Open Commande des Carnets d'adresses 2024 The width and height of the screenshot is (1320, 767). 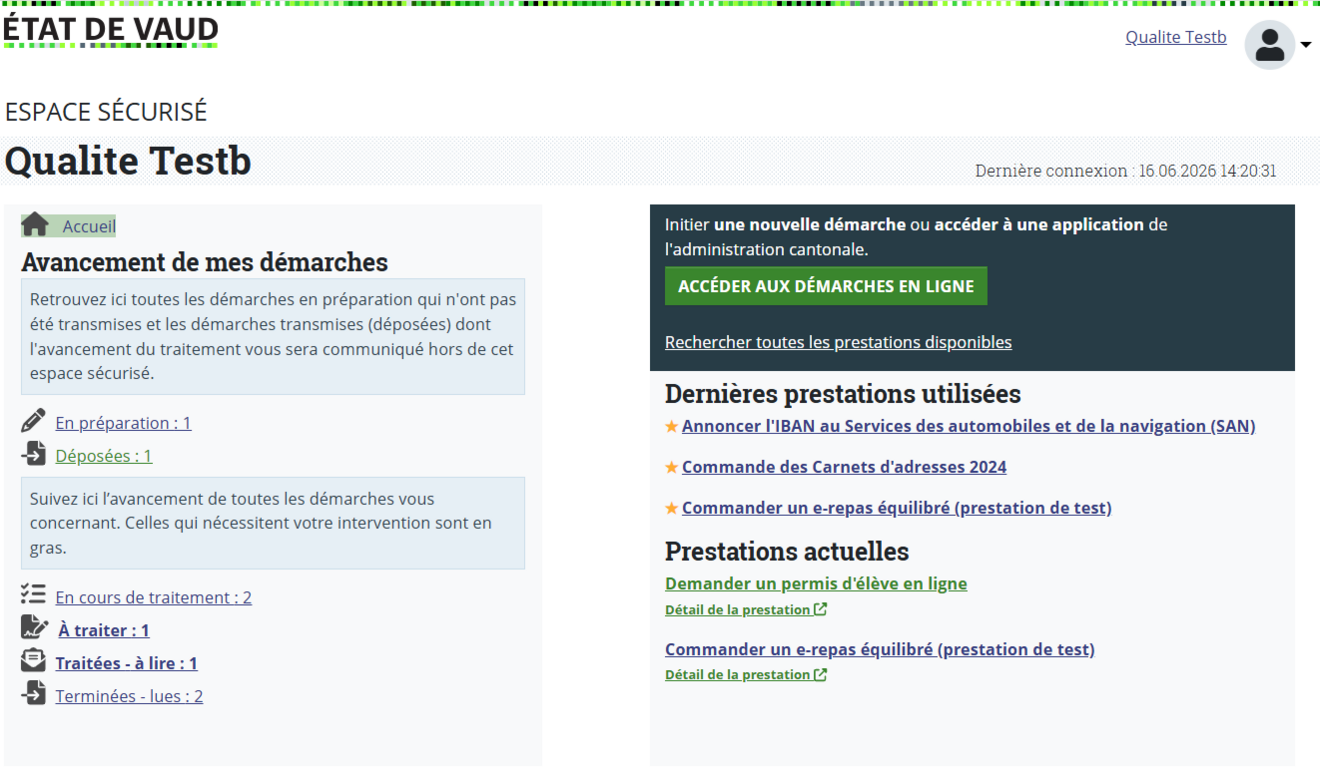click(844, 467)
